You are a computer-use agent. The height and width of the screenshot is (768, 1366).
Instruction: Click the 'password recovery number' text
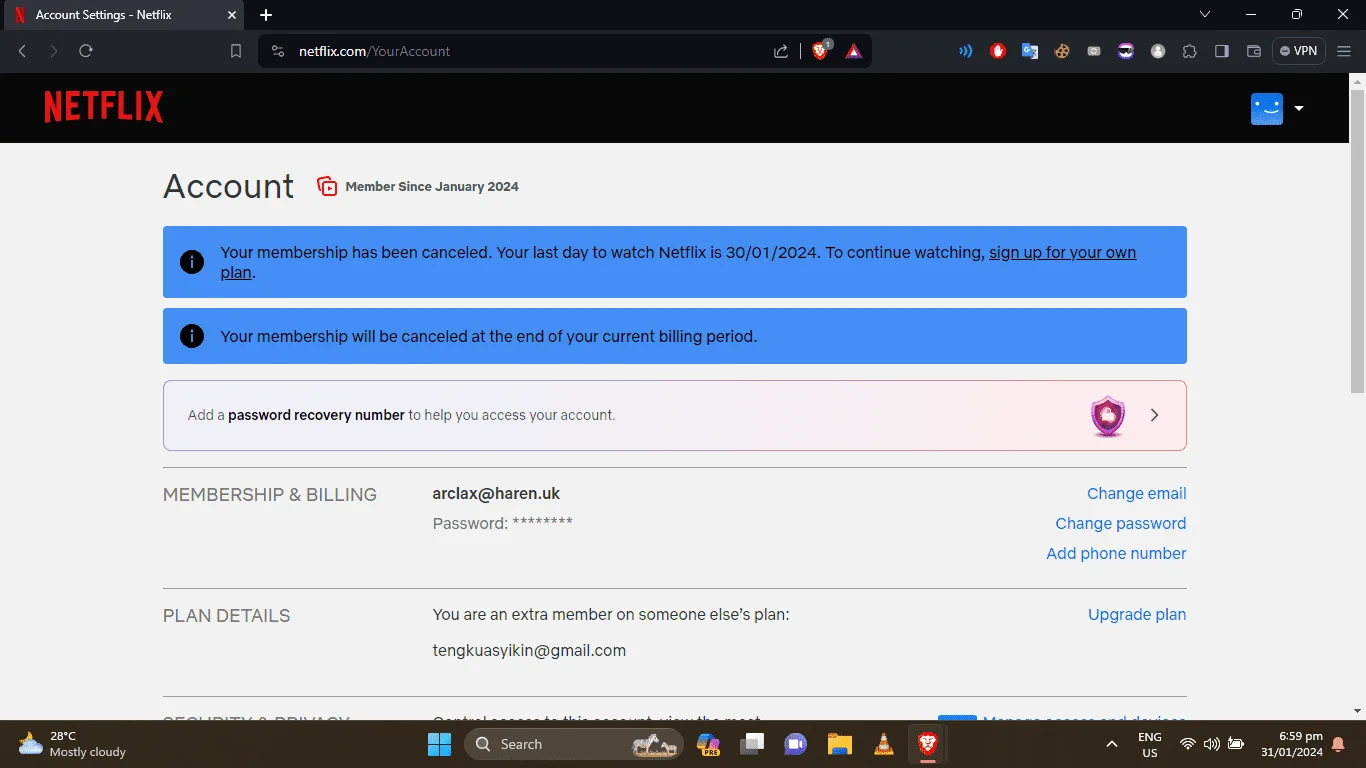pos(316,415)
